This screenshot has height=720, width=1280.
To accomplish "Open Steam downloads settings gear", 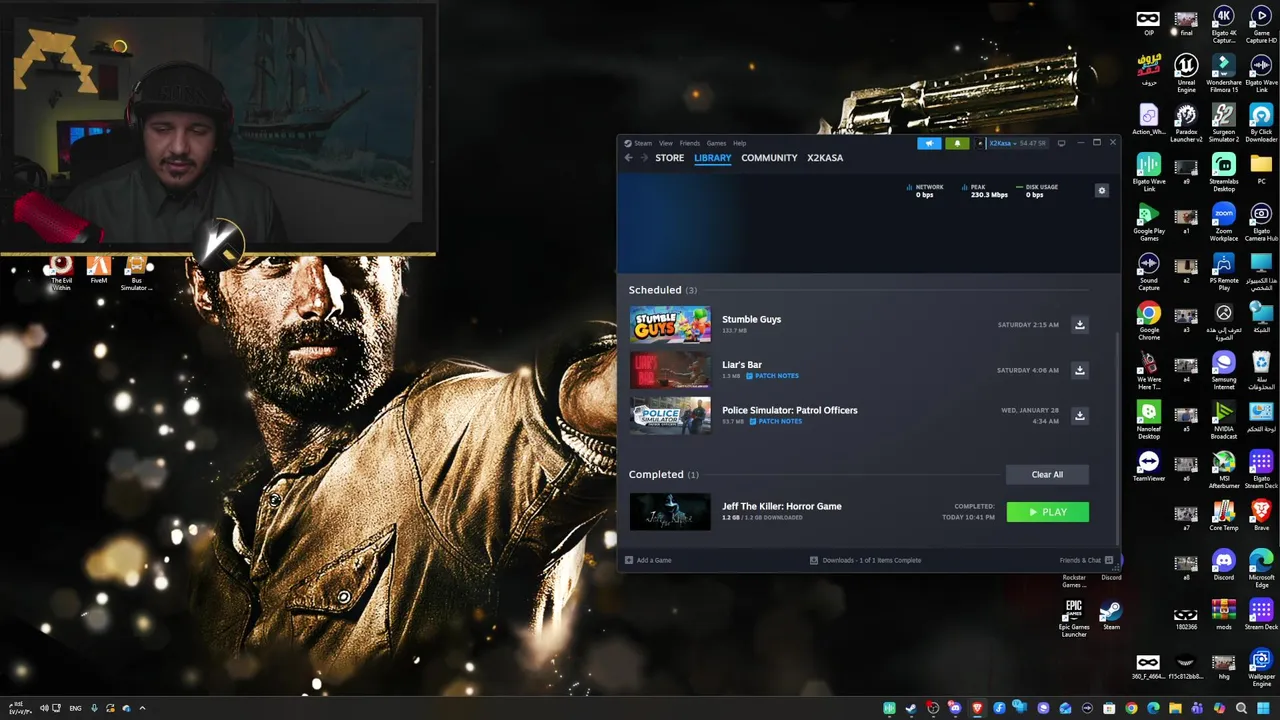I will pos(1102,191).
